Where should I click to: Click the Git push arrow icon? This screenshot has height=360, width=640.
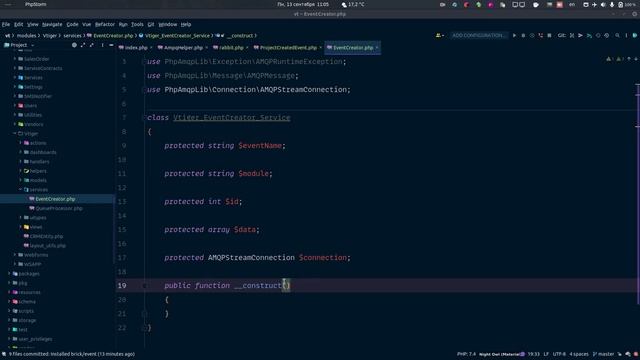[580, 36]
